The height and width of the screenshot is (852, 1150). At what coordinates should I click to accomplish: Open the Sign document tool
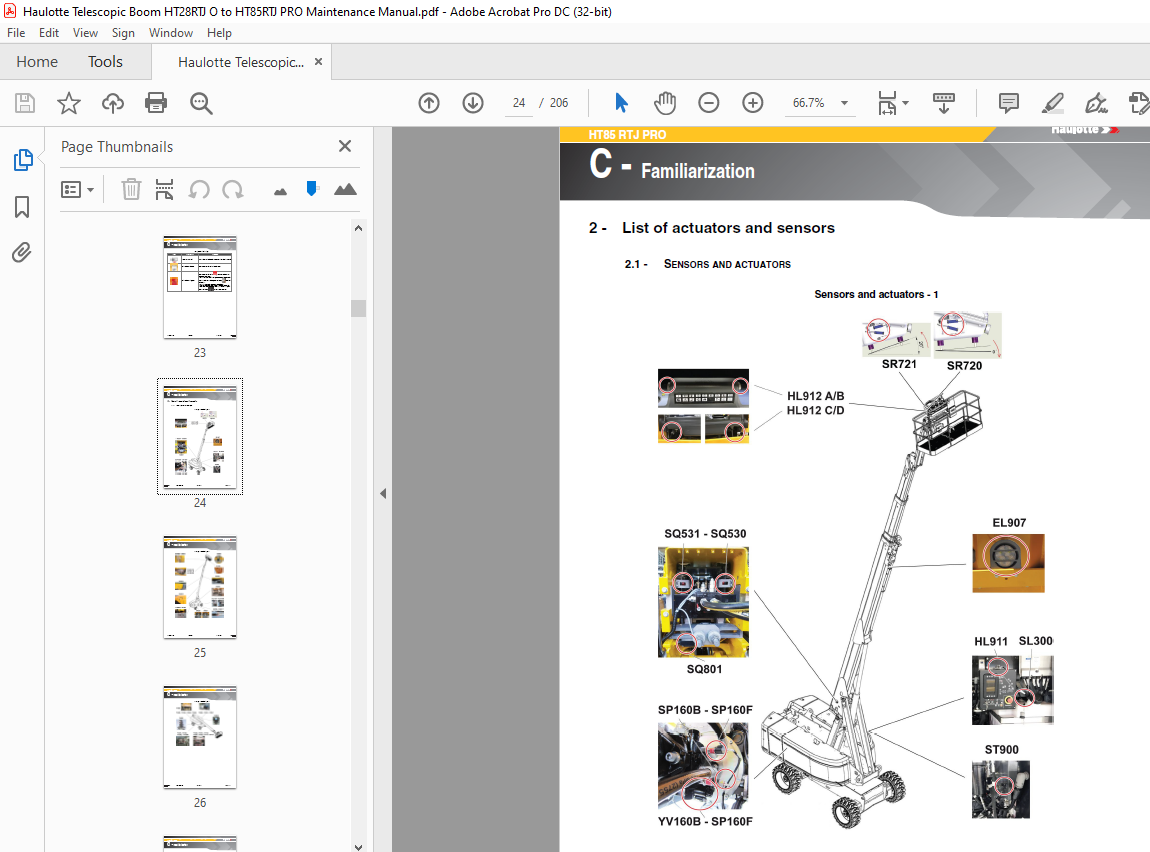tap(1096, 103)
